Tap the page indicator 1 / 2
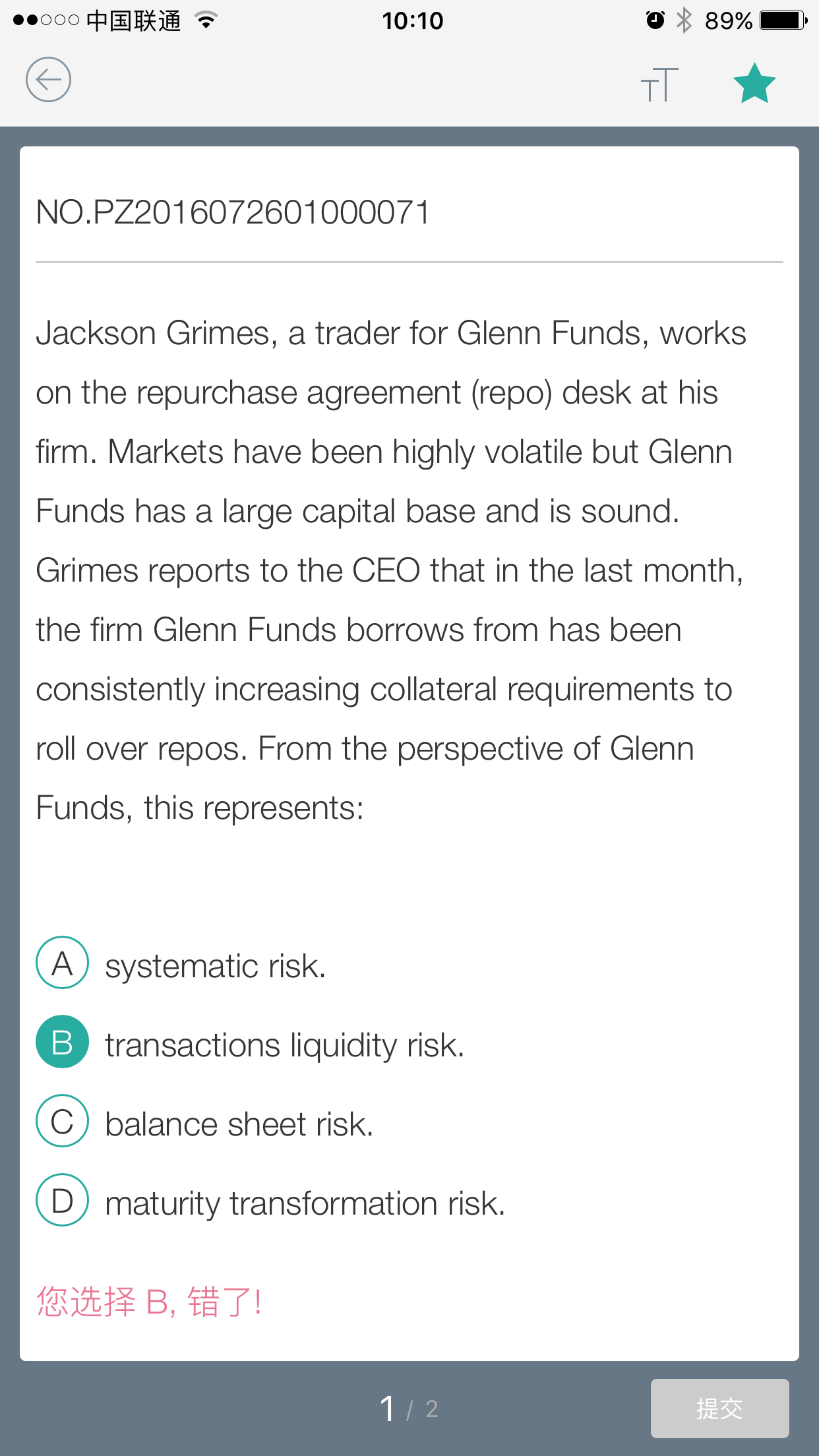Screen dimensions: 819x1456 [409, 1409]
